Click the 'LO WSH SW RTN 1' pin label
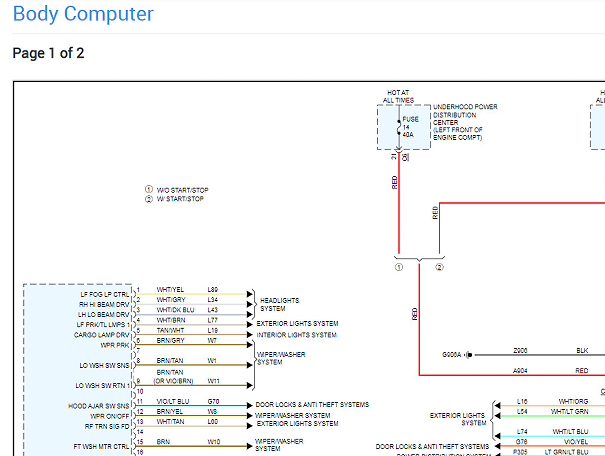Viewport: 605px width, 456px height. 103,385
